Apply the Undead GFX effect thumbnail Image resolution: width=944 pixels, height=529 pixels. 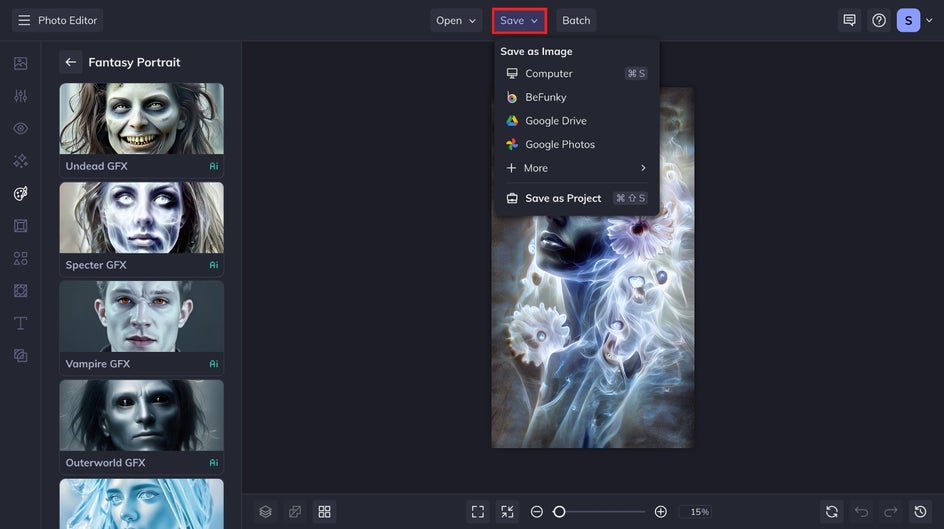[x=141, y=119]
